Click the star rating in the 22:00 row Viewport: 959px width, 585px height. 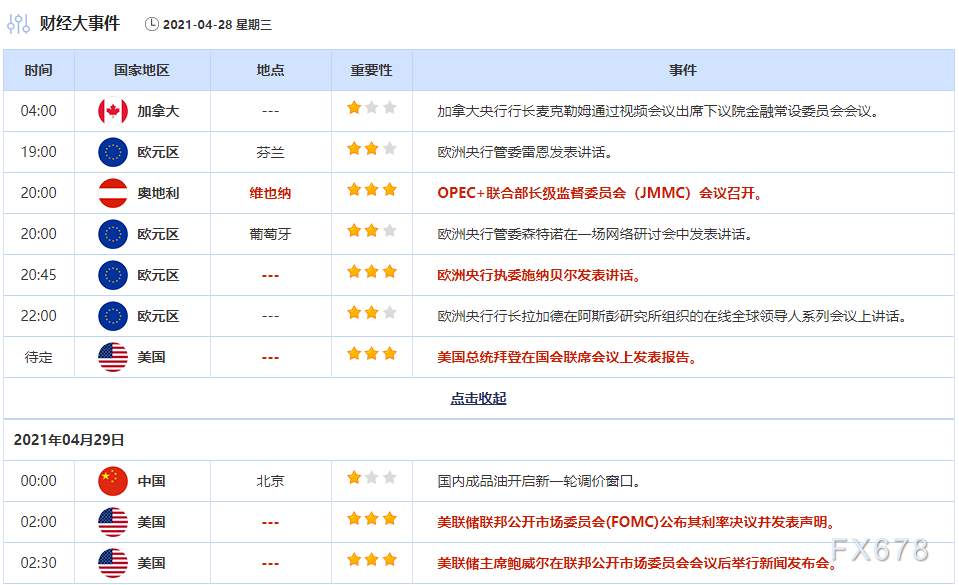click(372, 313)
